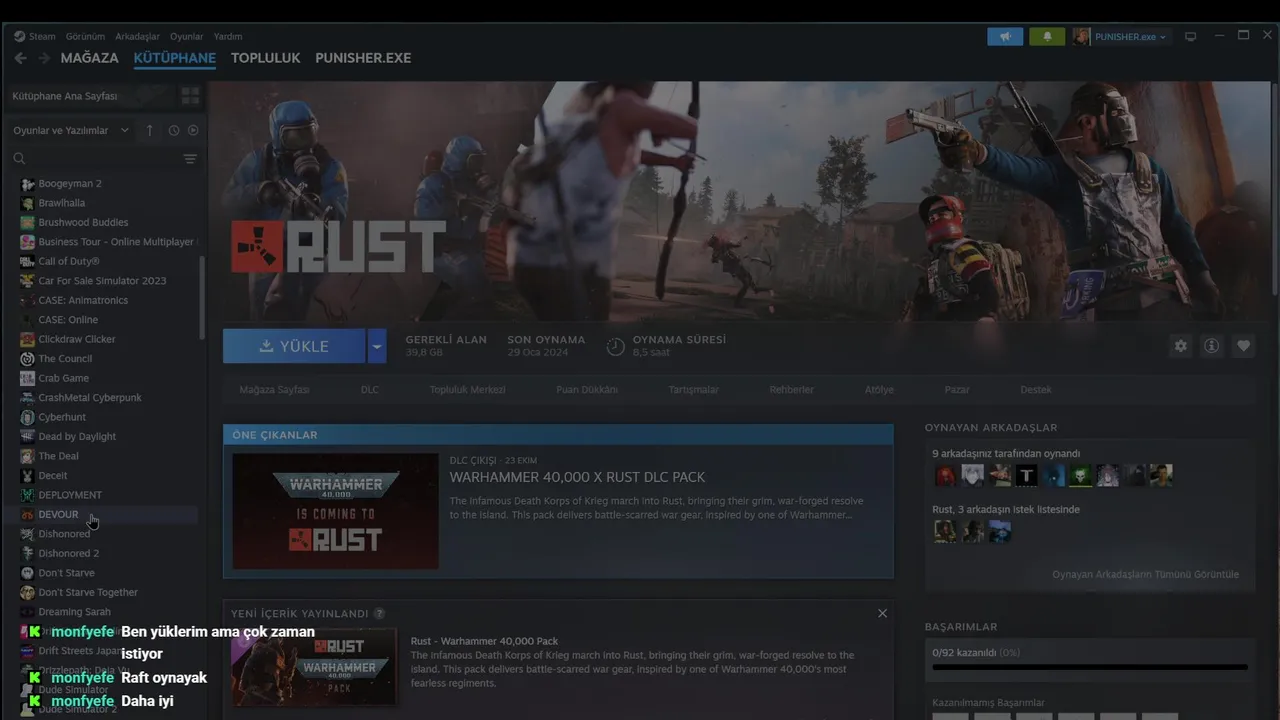Screen dimensions: 1280x720
Task: Open the Yardım menu
Action: [x=228, y=36]
